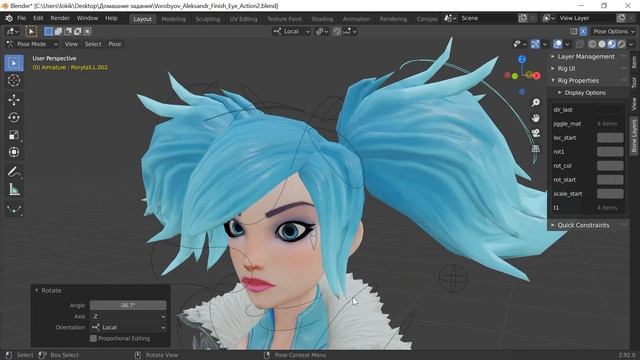Open the pivot point dropdown
This screenshot has height=360, width=640.
point(322,31)
